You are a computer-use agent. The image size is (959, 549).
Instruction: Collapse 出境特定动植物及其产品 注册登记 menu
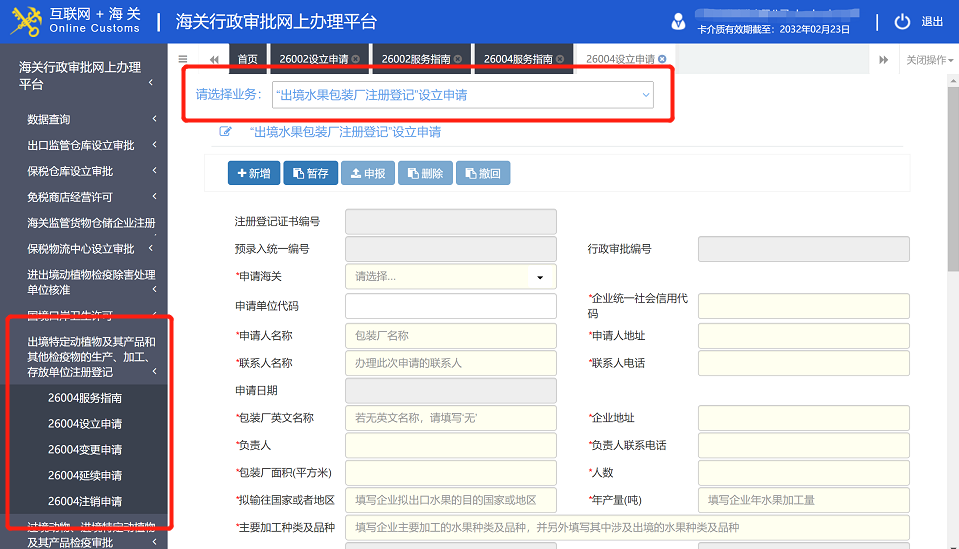tap(84, 356)
